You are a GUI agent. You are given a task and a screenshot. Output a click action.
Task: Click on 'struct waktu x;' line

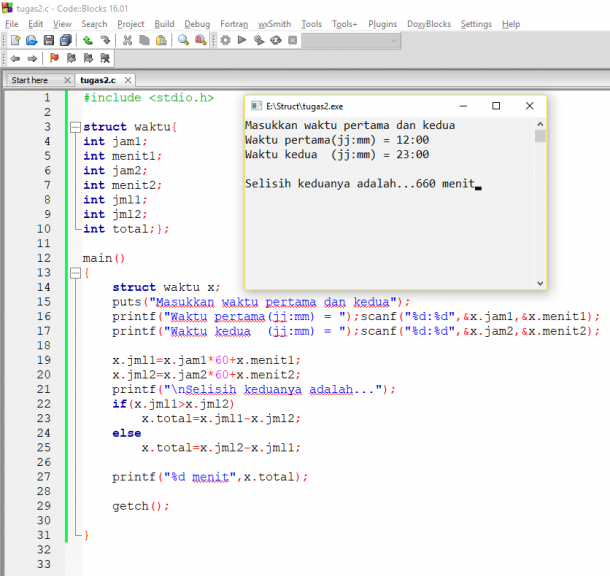(x=167, y=287)
